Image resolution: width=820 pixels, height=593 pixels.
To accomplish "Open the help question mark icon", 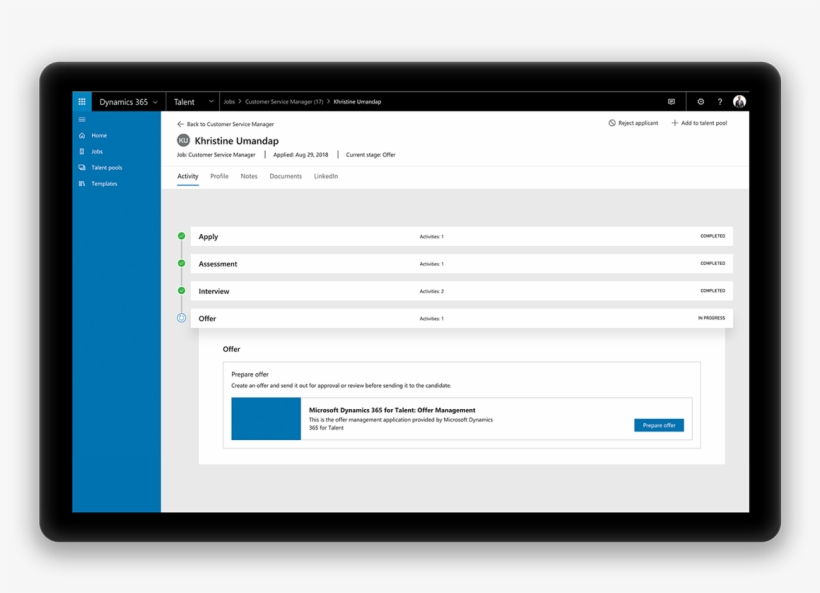I will (x=719, y=102).
